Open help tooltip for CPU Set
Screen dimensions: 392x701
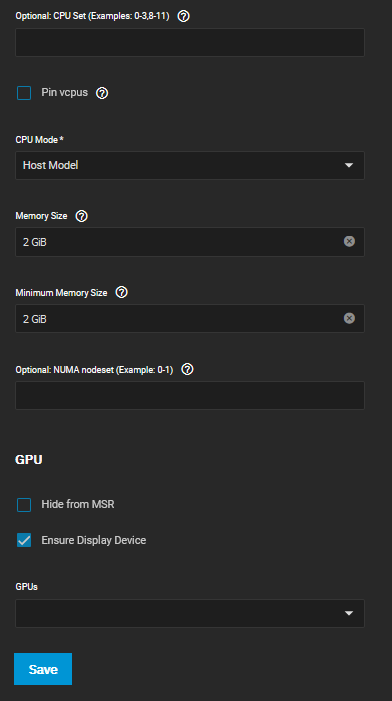[x=184, y=16]
